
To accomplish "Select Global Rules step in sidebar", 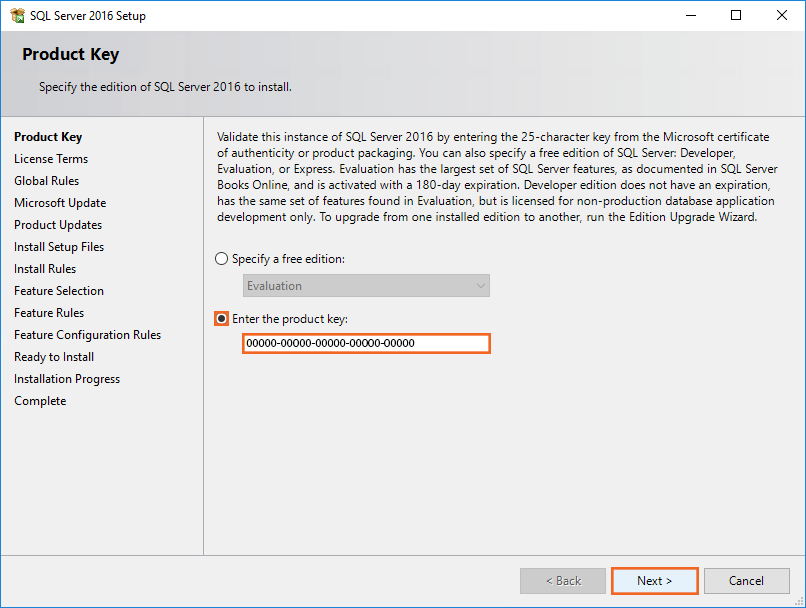I will (46, 181).
